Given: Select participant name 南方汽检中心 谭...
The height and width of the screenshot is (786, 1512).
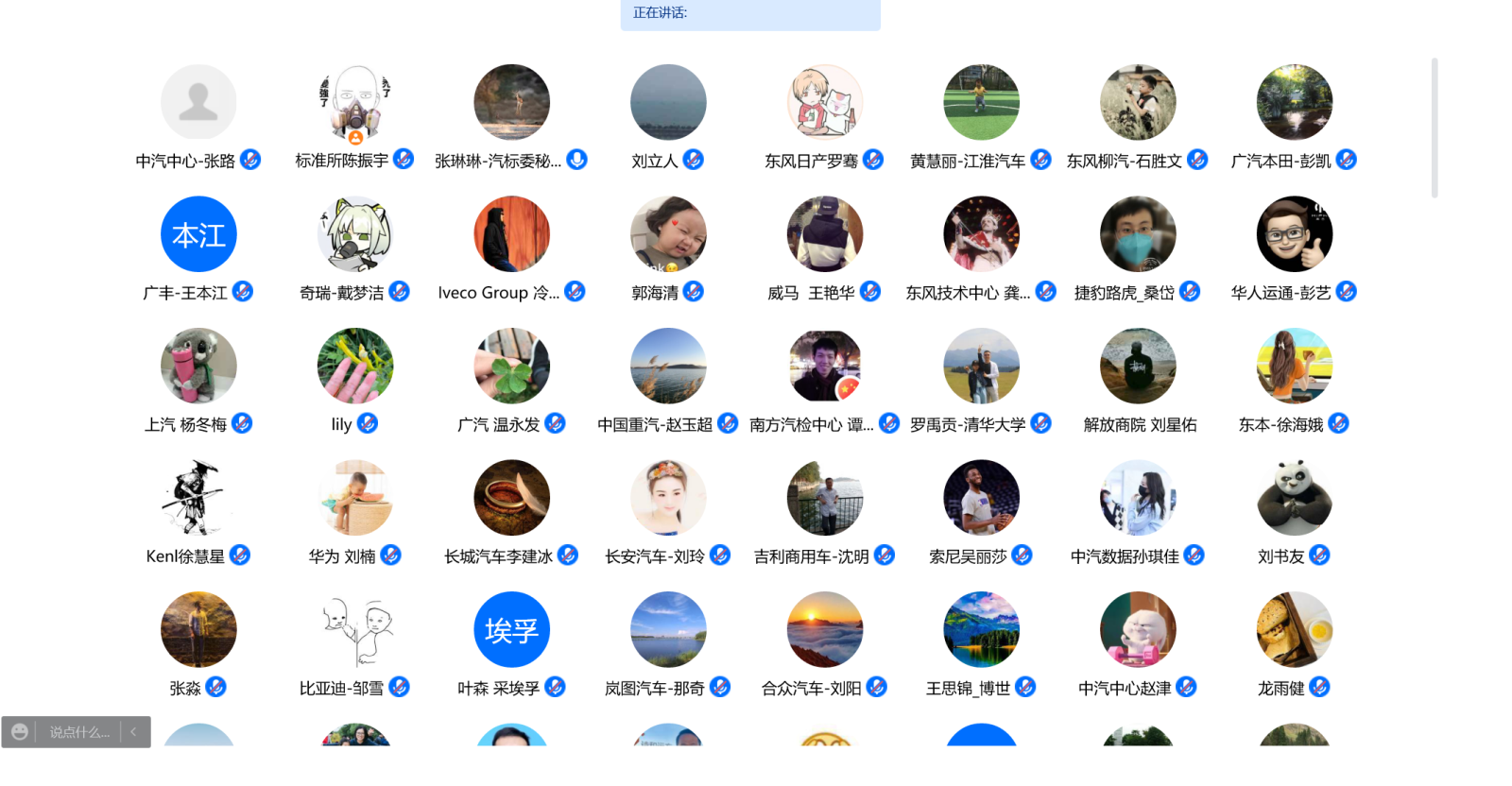Looking at the screenshot, I should 812,425.
